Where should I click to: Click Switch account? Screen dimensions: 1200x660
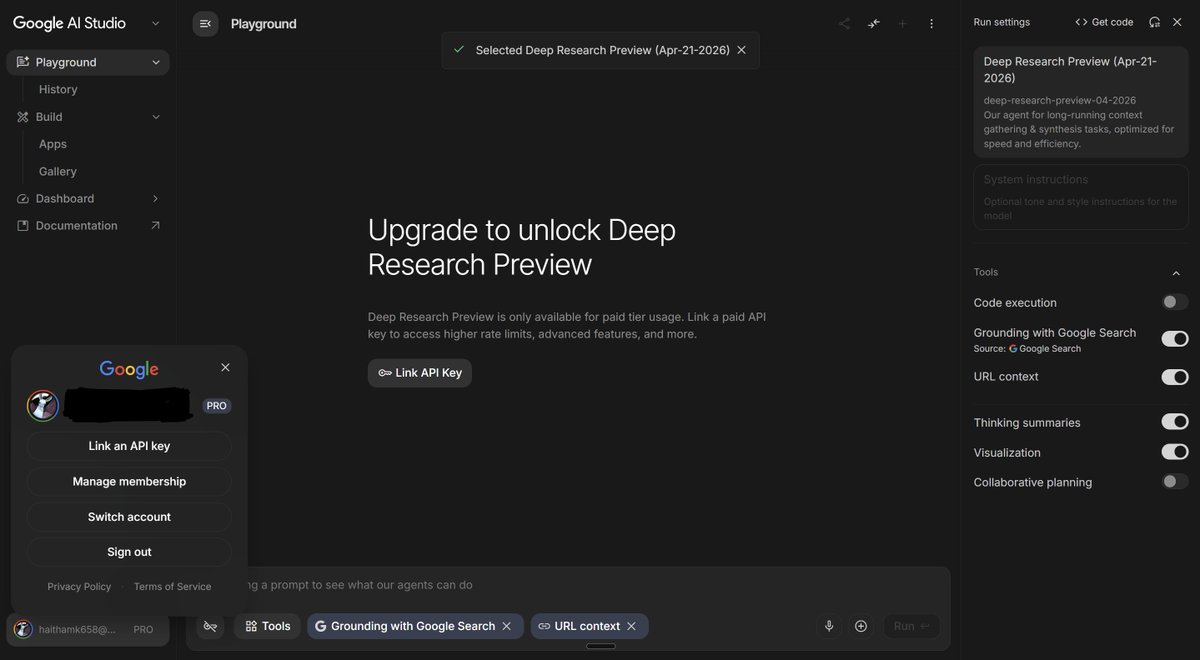pos(129,517)
